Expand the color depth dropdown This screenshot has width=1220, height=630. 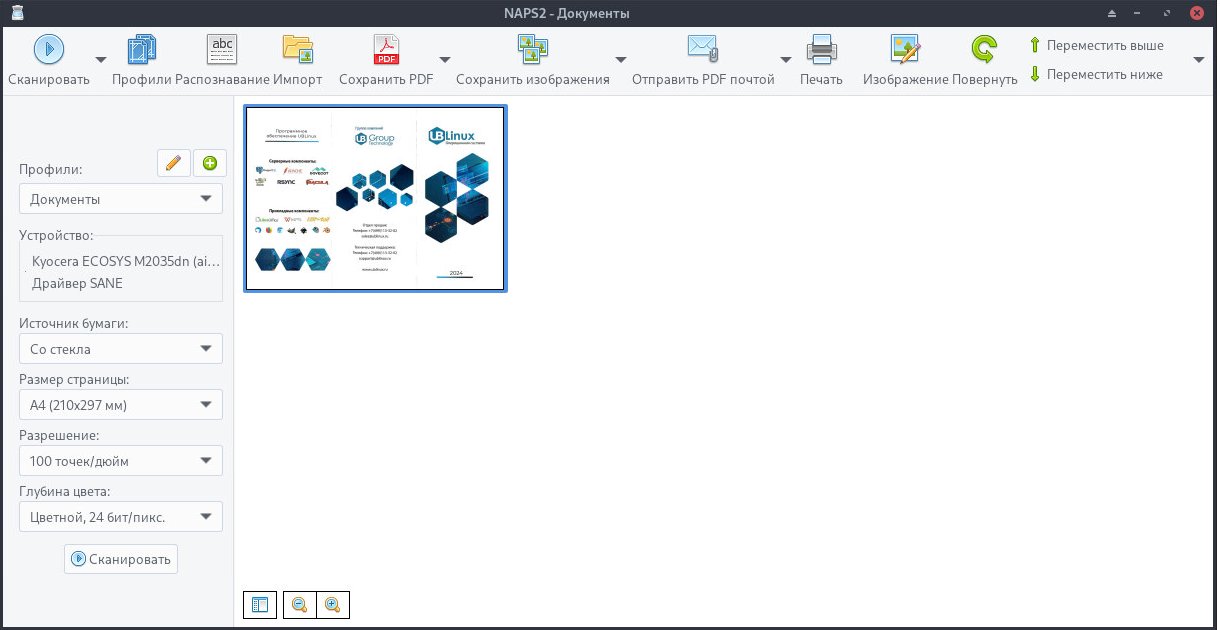[121, 517]
